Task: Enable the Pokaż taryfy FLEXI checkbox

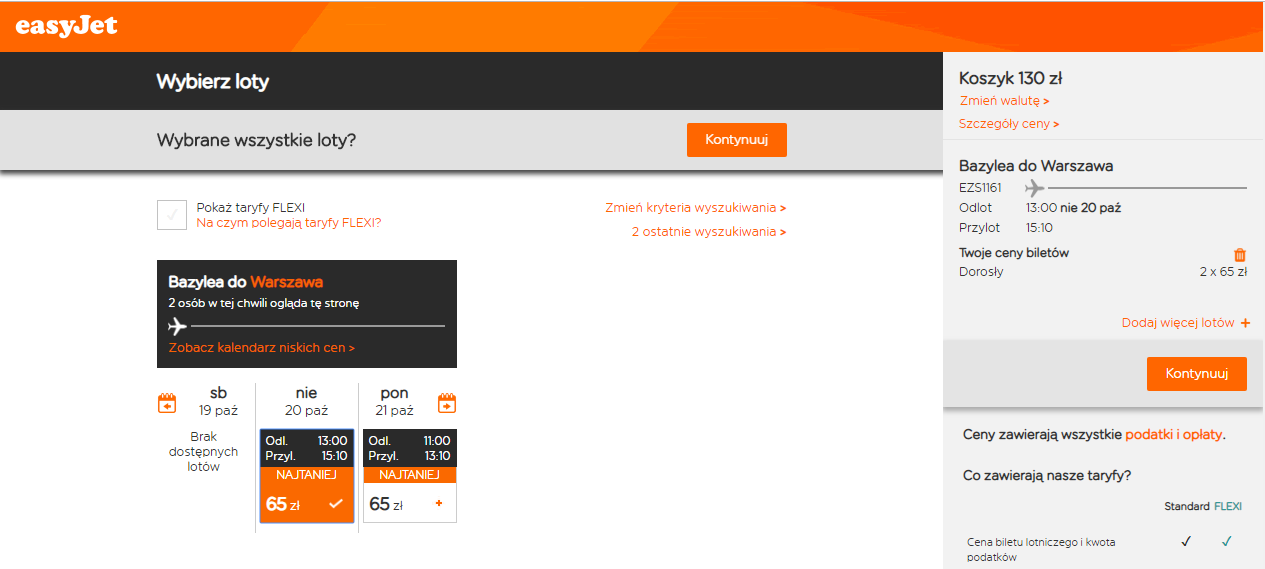Action: coord(172,215)
